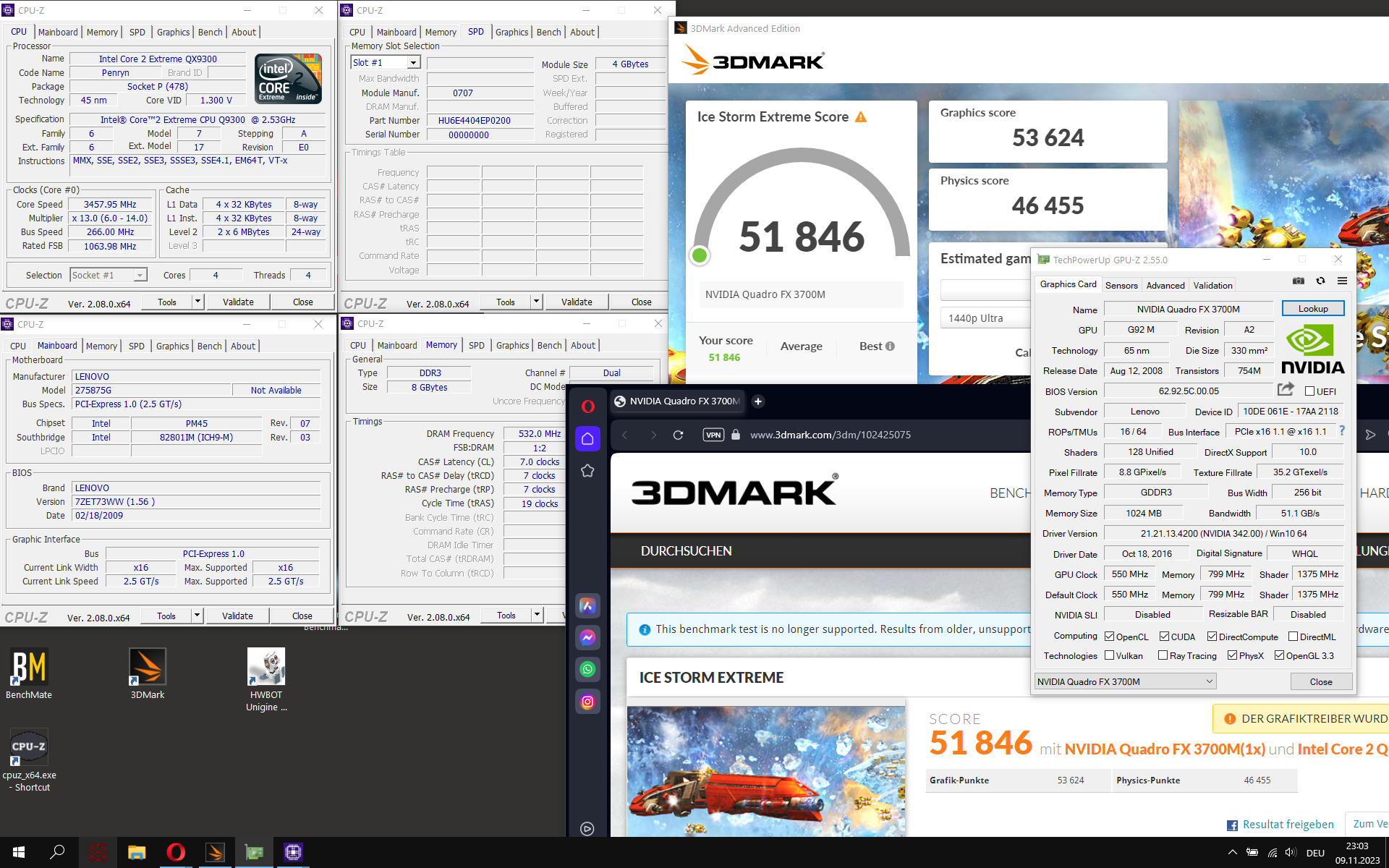
Task: Click CPU-Z icon in the taskbar
Action: [293, 853]
